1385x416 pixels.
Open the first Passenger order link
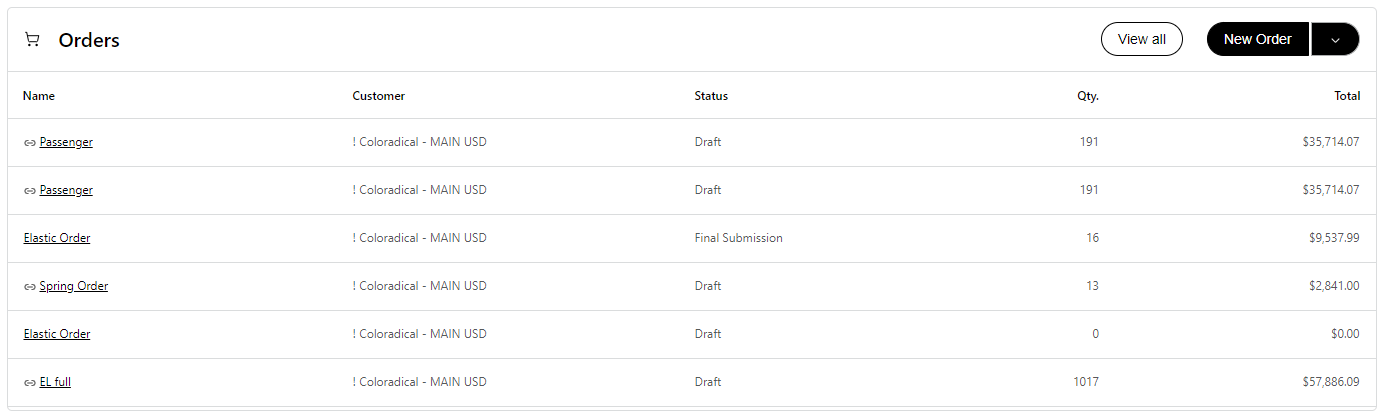click(x=66, y=142)
